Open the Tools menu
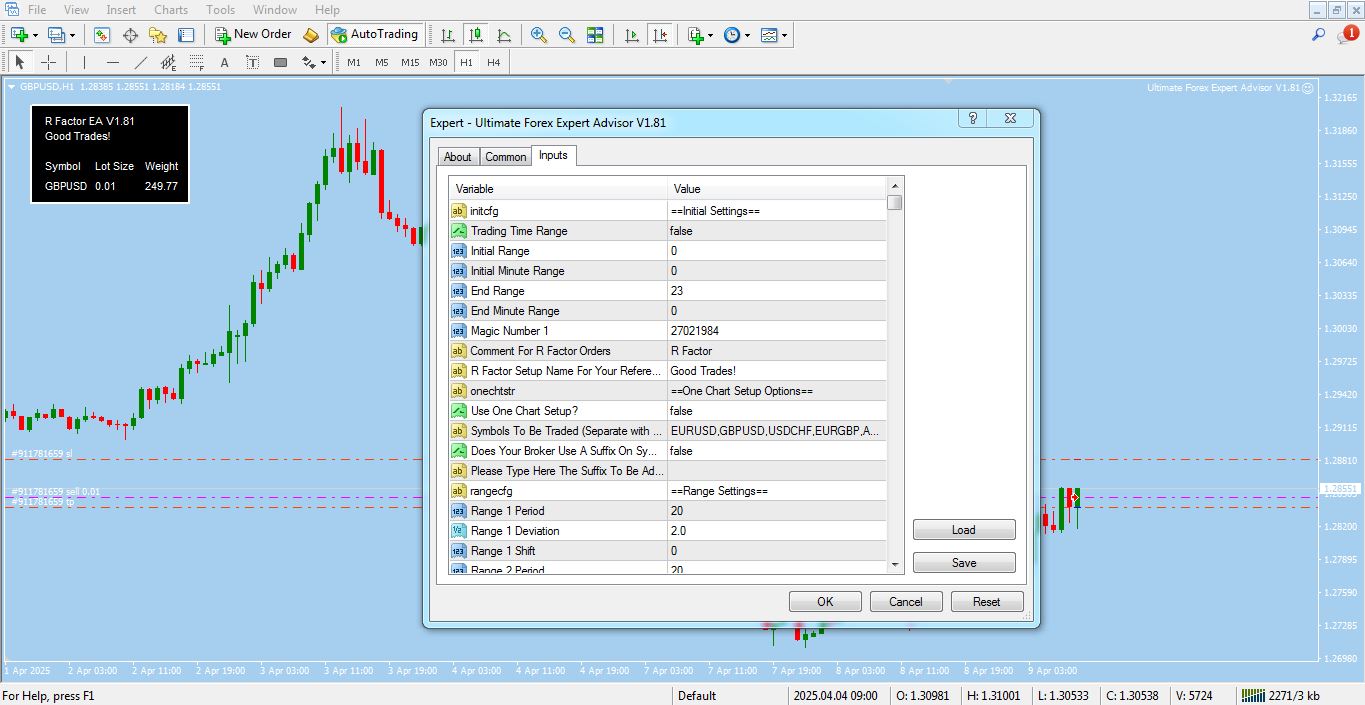1365x705 pixels. coord(220,10)
